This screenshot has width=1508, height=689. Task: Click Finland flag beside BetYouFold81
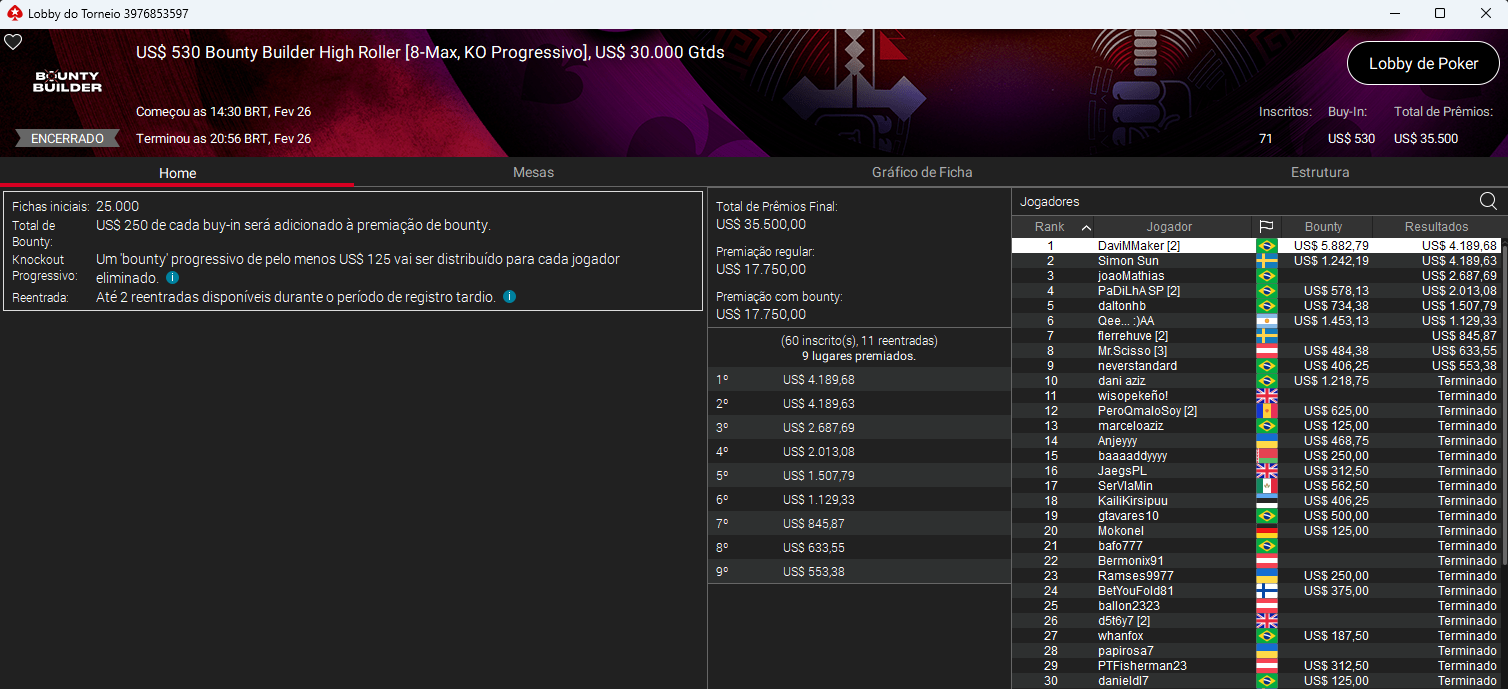pos(1267,590)
